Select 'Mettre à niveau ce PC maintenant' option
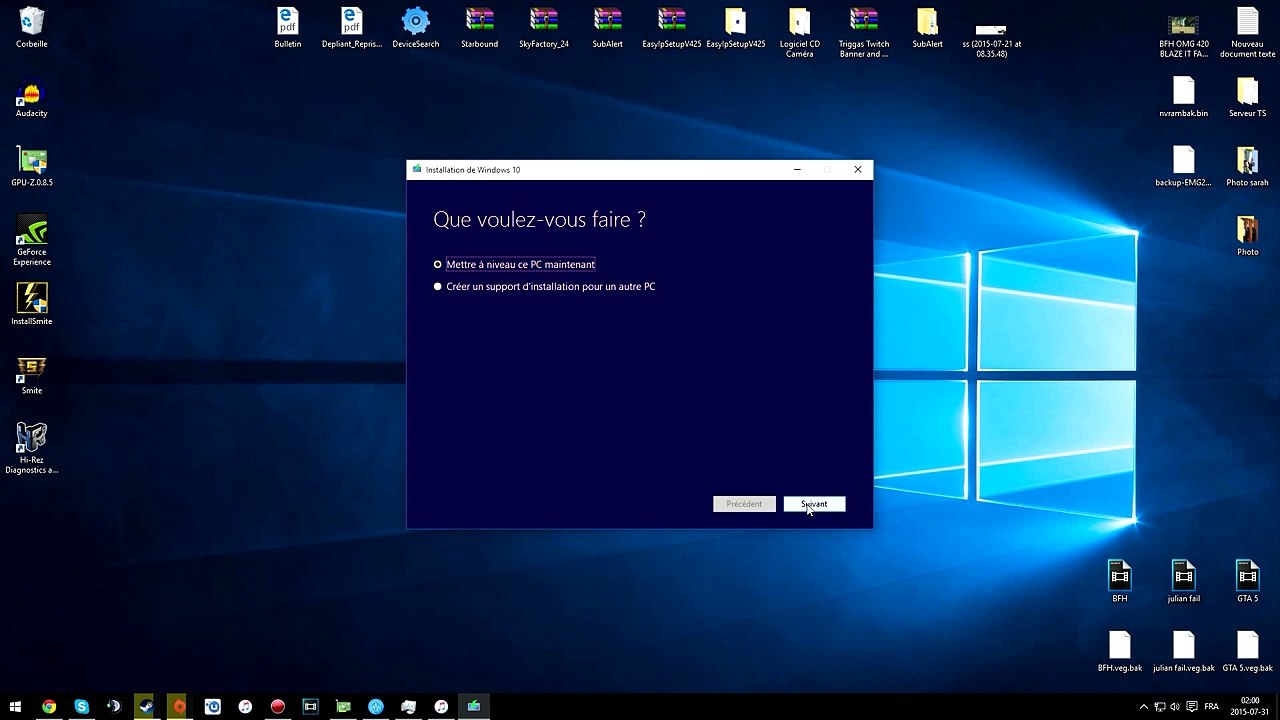Image resolution: width=1280 pixels, height=720 pixels. tap(514, 264)
